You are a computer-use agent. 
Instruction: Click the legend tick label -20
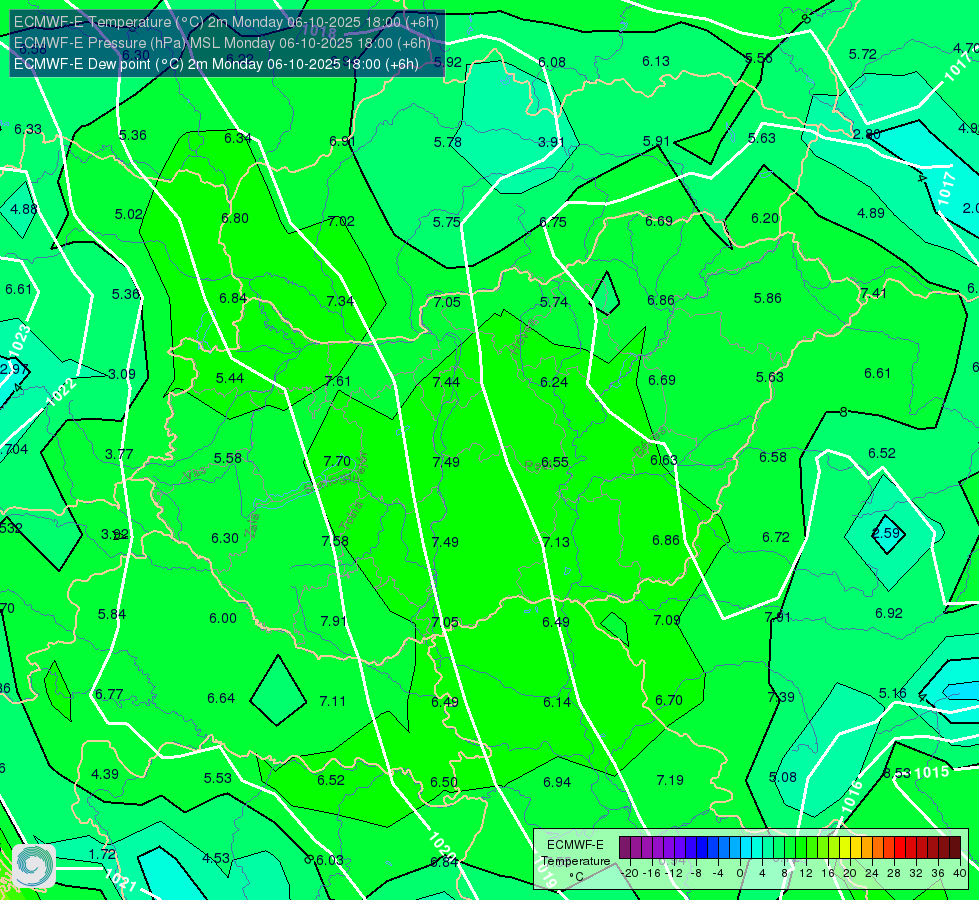631,873
